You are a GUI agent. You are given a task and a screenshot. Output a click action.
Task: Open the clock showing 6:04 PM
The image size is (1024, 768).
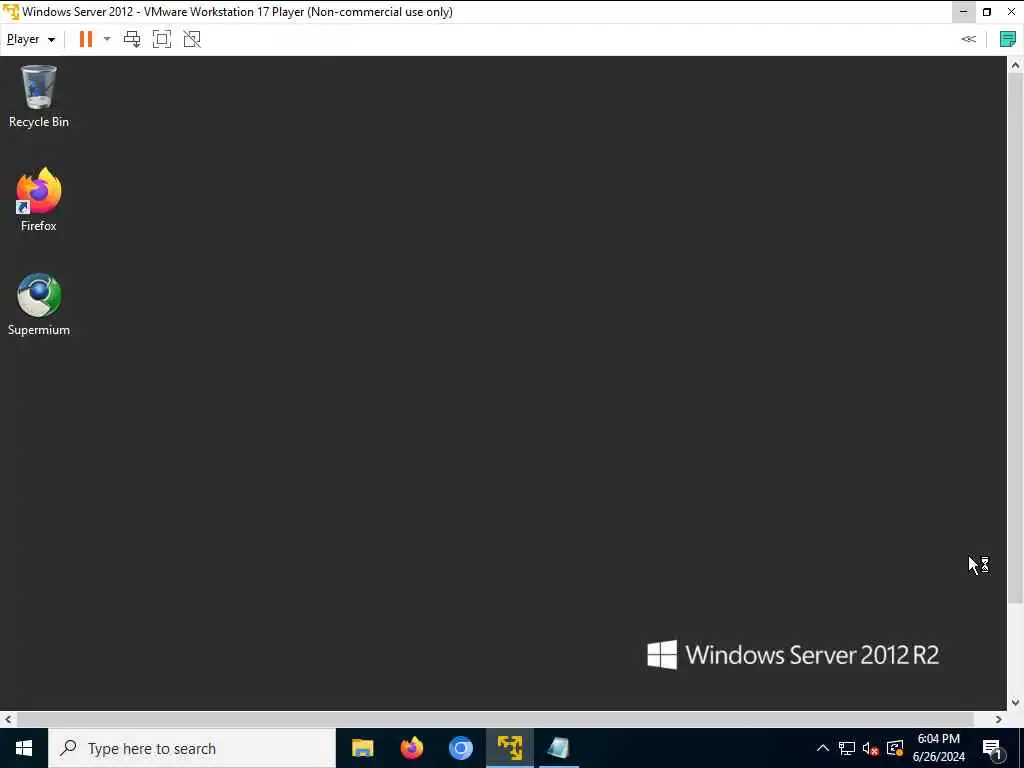[938, 748]
